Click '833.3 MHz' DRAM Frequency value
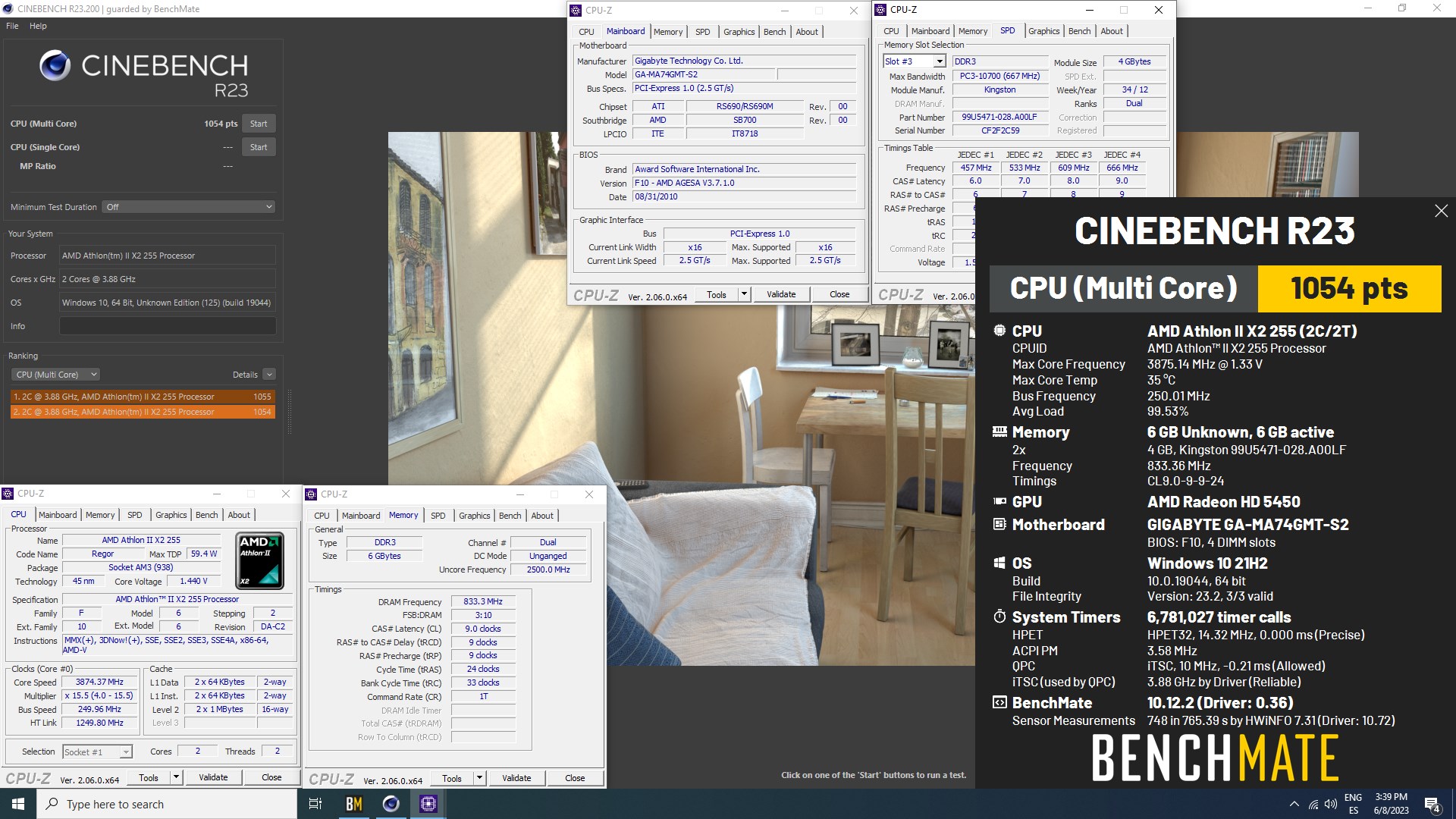 click(483, 601)
